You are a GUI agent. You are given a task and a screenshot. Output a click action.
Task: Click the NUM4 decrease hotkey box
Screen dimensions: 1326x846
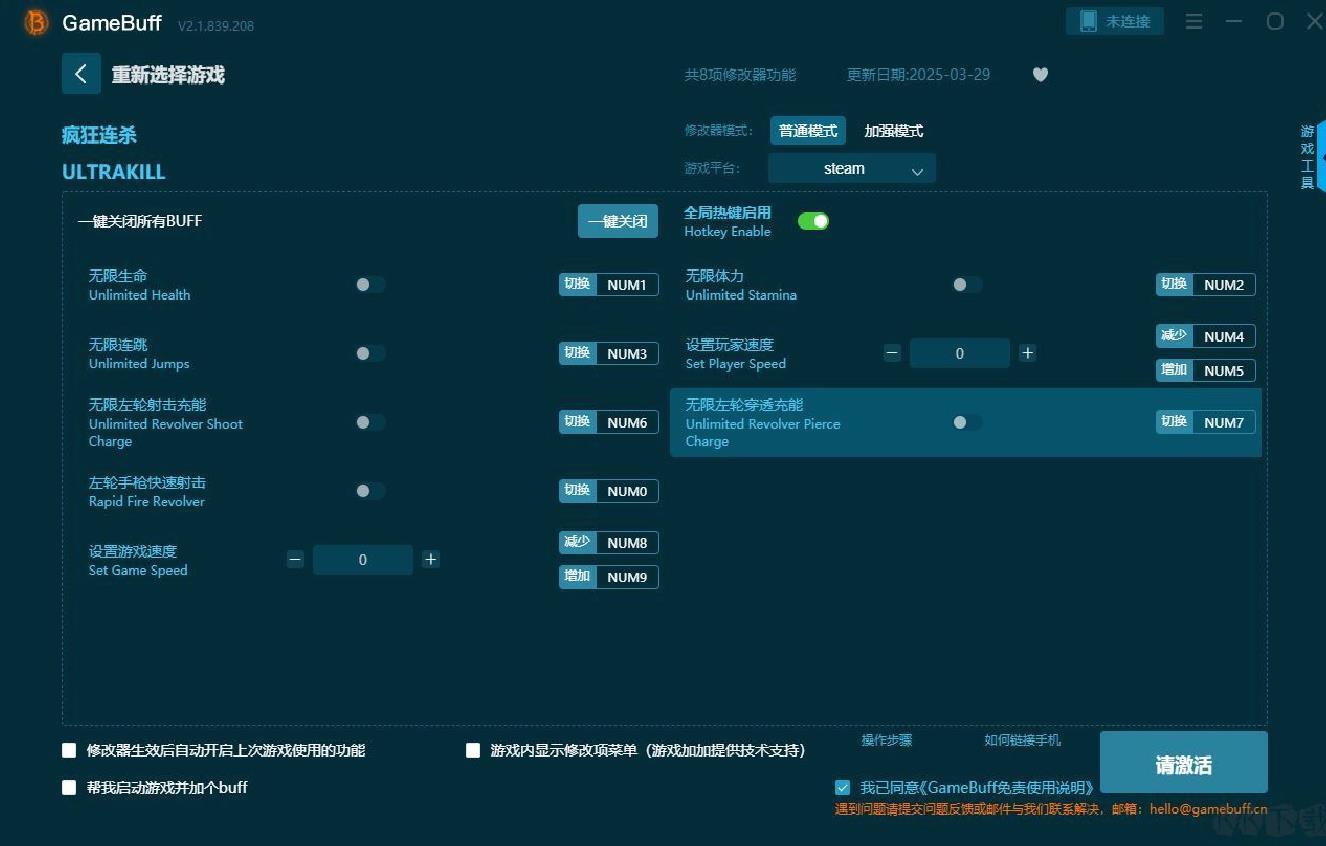(1224, 337)
